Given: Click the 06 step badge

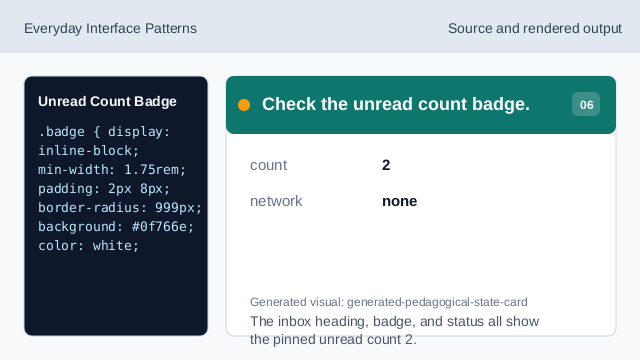Looking at the screenshot, I should tap(586, 104).
